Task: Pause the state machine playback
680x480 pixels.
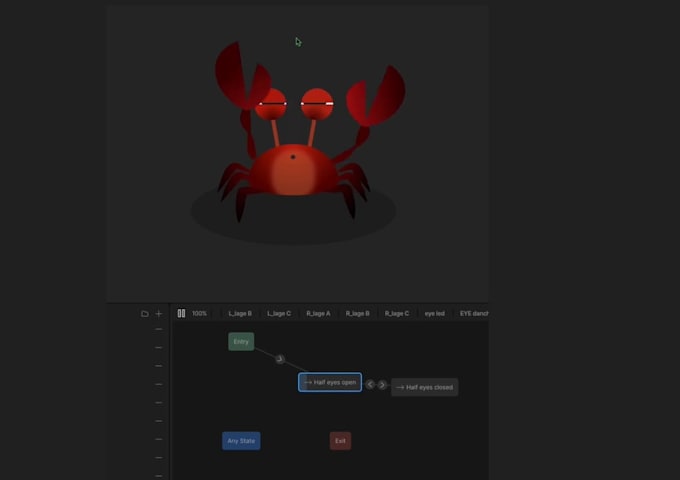Action: click(x=181, y=313)
